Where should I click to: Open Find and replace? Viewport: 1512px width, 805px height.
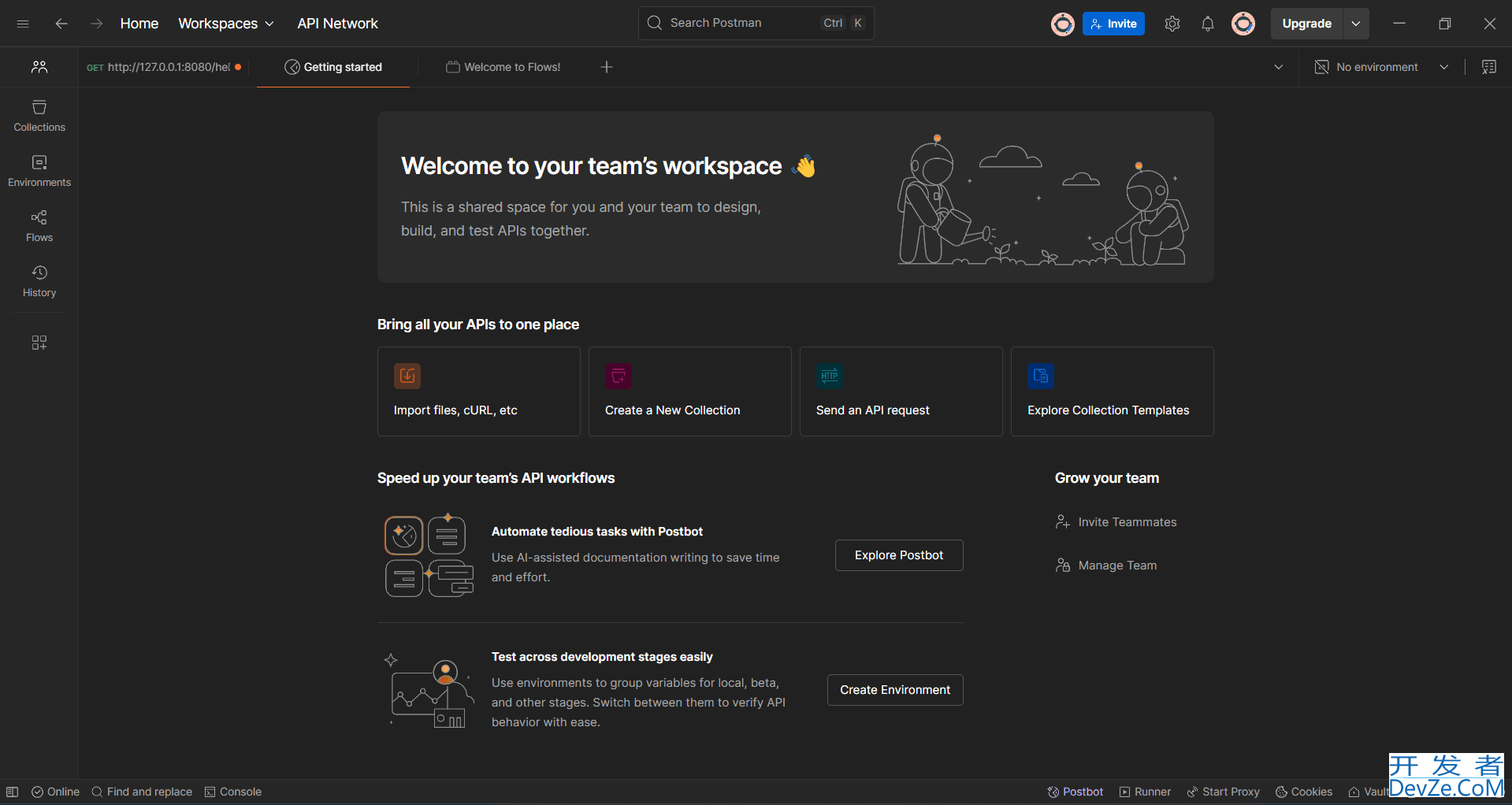point(142,792)
